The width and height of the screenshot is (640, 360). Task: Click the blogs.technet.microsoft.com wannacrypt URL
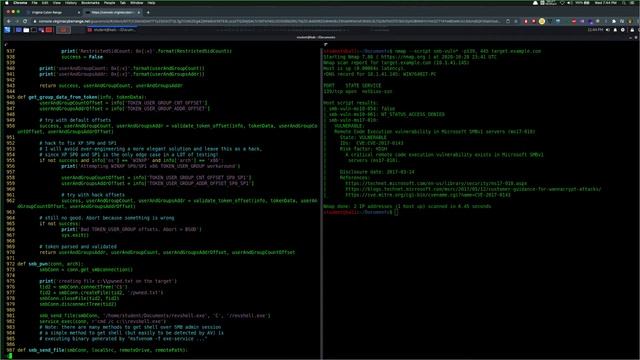[x=473, y=189]
